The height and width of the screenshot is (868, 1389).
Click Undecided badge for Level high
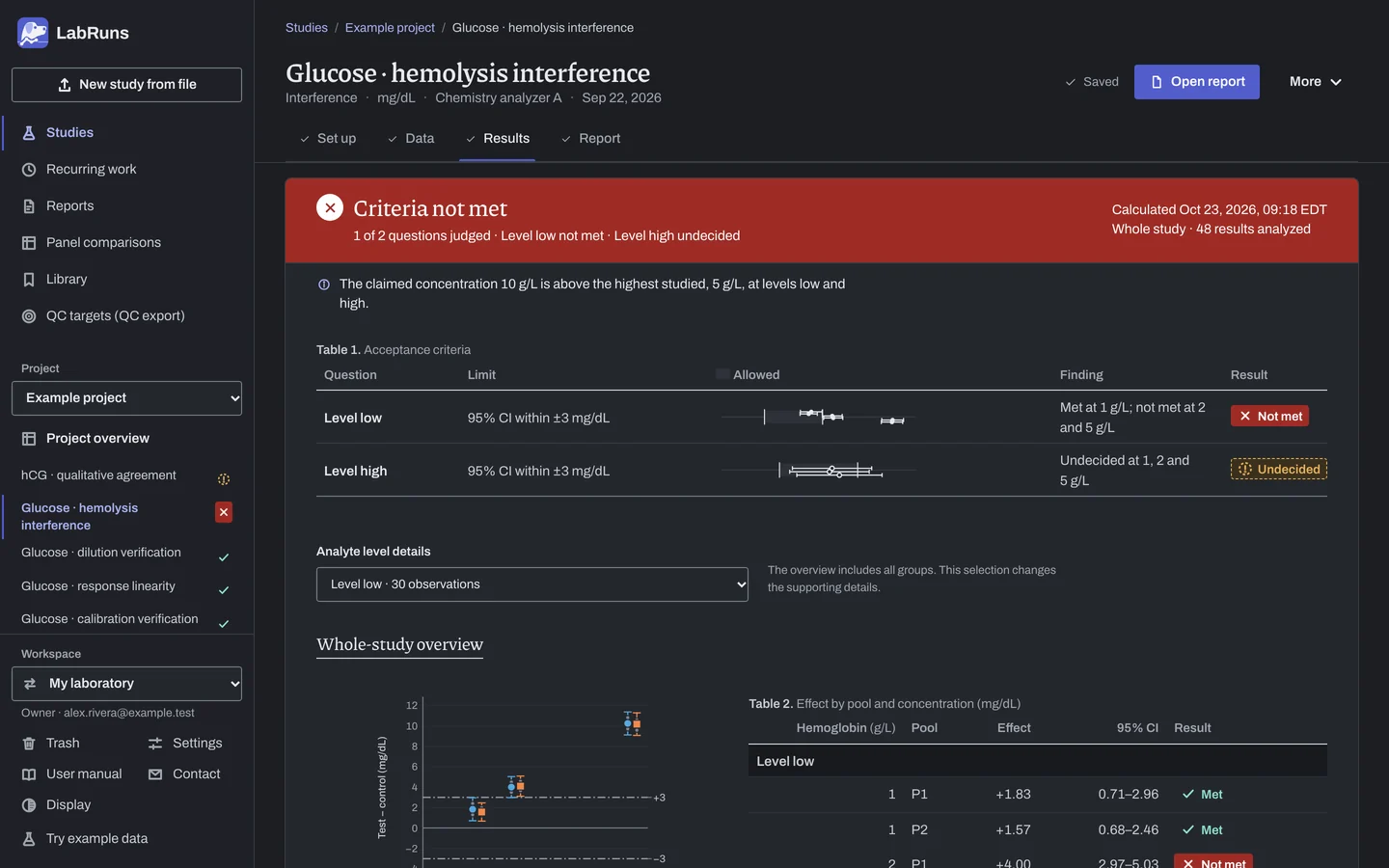pyautogui.click(x=1279, y=470)
